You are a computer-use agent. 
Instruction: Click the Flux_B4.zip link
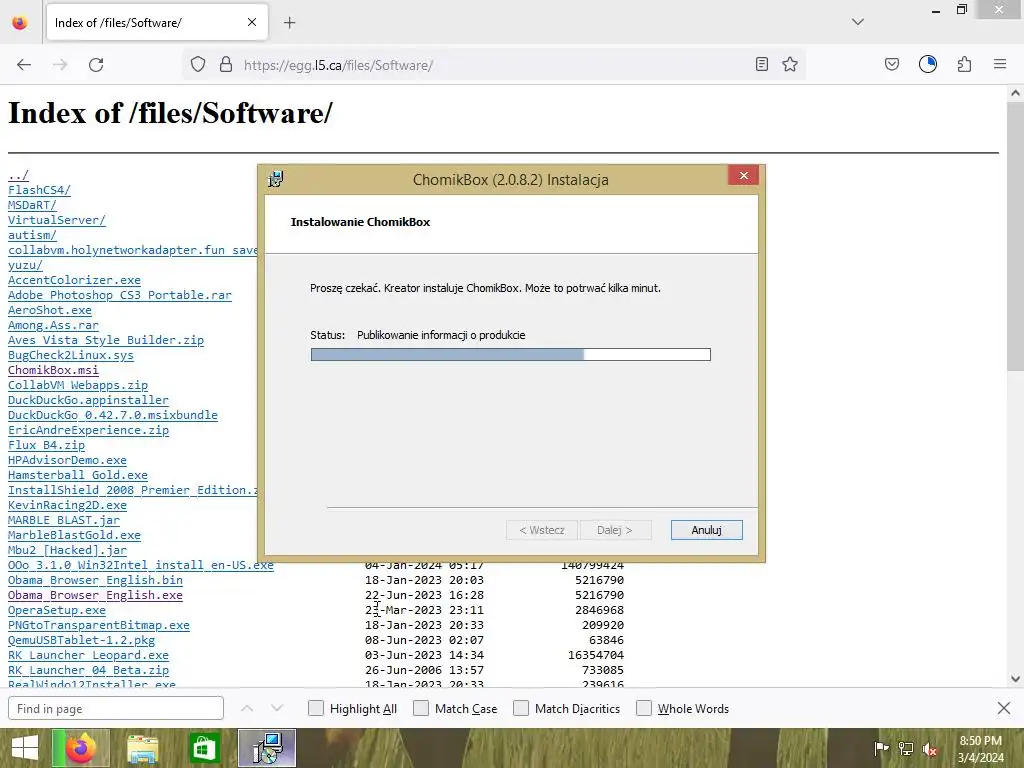(x=46, y=445)
